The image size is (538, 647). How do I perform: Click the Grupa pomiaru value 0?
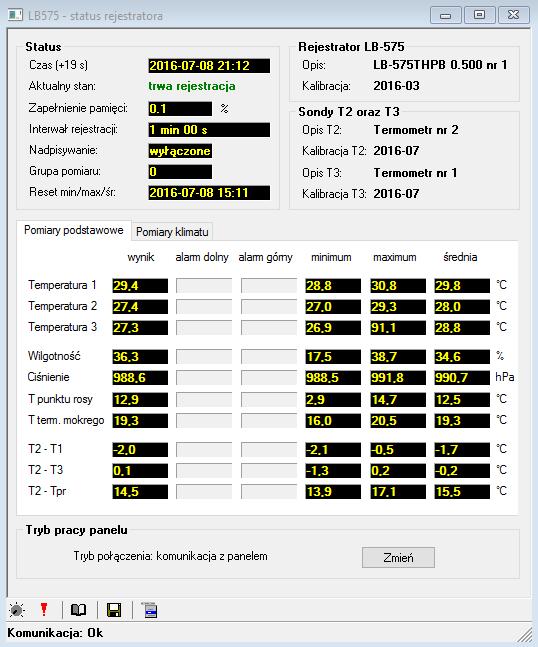click(x=180, y=172)
